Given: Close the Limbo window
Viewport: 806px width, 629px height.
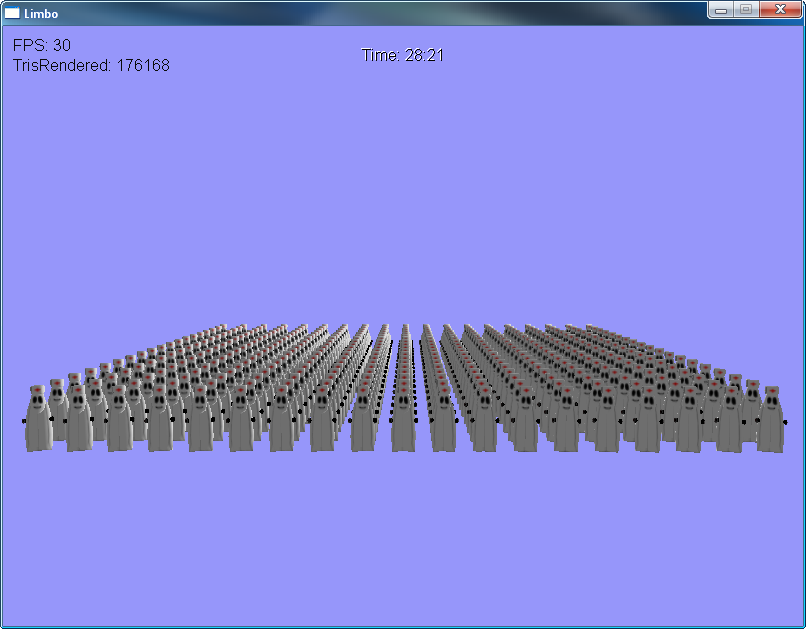Looking at the screenshot, I should coord(779,9).
